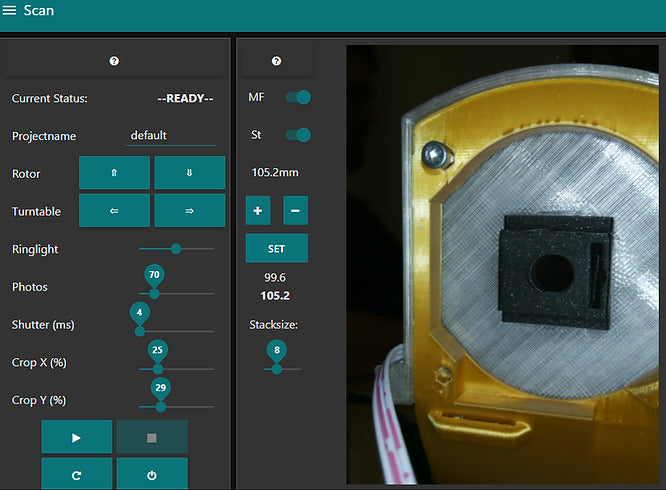Viewport: 666px width, 490px height.
Task: Decrease focus distance with minus button
Action: [x=295, y=211]
